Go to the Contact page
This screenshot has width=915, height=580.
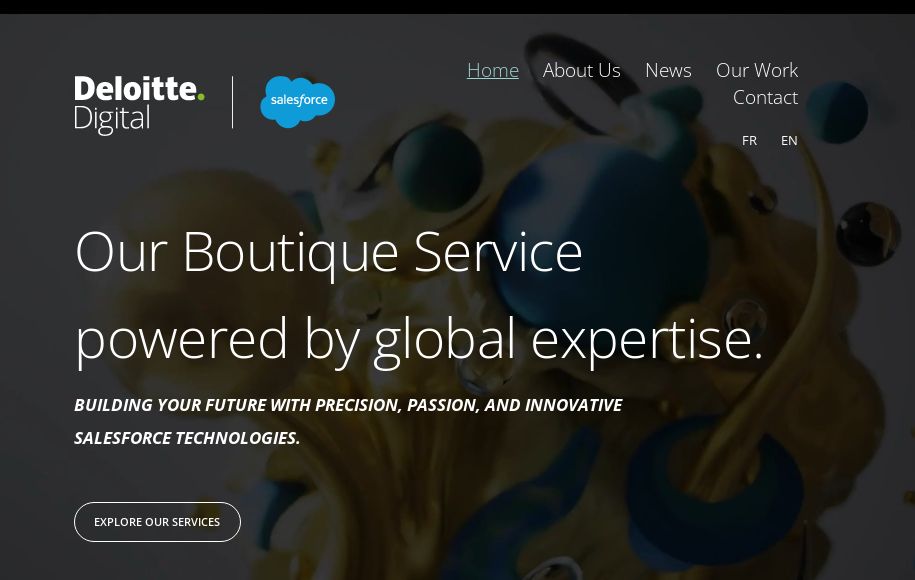[x=765, y=97]
